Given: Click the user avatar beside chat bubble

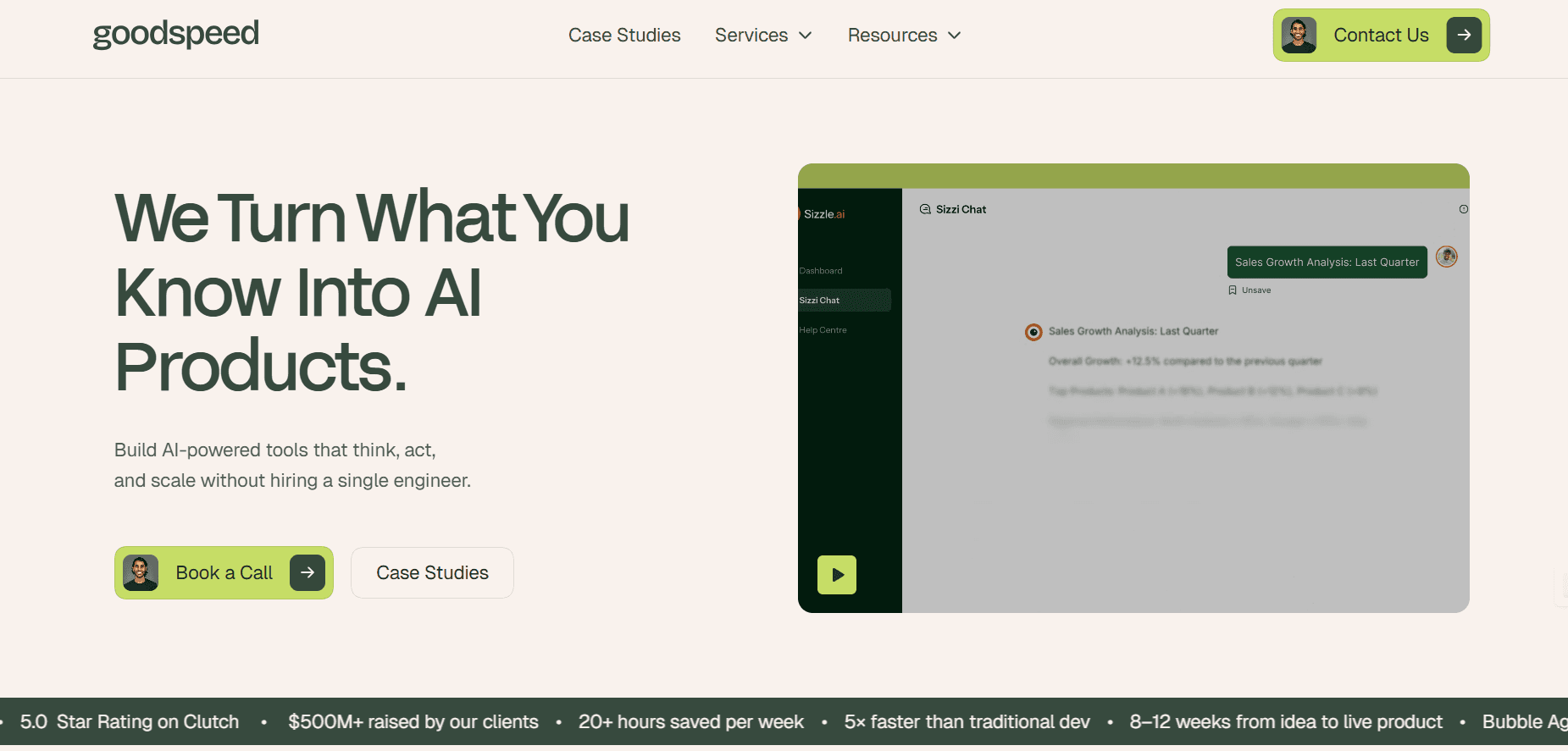Looking at the screenshot, I should point(1447,257).
